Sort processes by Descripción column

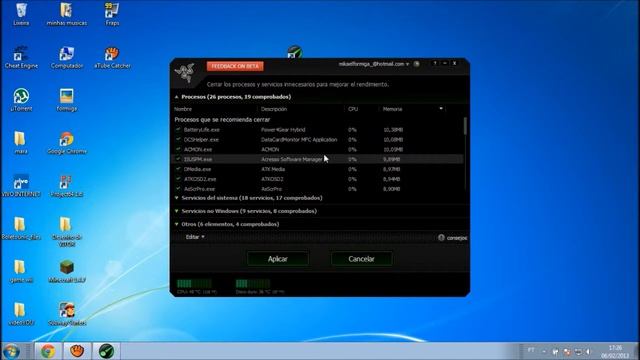(x=274, y=109)
